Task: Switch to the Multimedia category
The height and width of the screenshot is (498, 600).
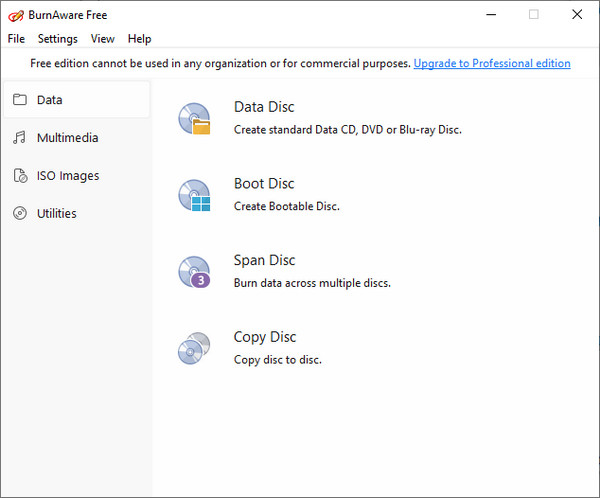Action: click(77, 138)
